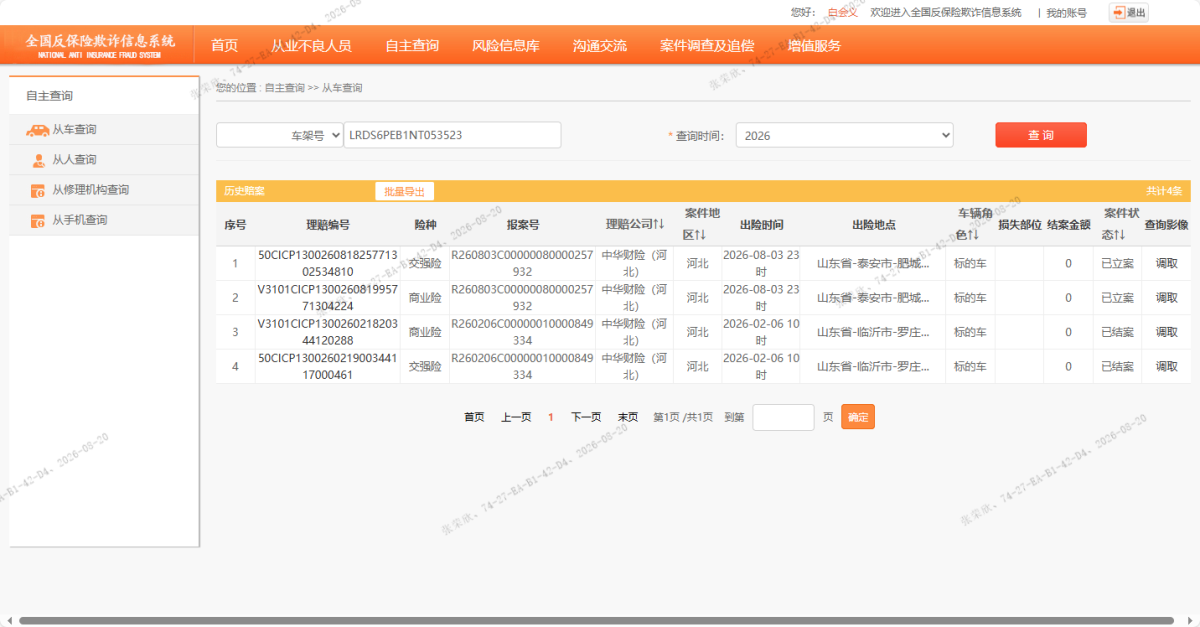Sort by 理赔公司 column arrows
The image size is (1200, 627).
click(659, 223)
